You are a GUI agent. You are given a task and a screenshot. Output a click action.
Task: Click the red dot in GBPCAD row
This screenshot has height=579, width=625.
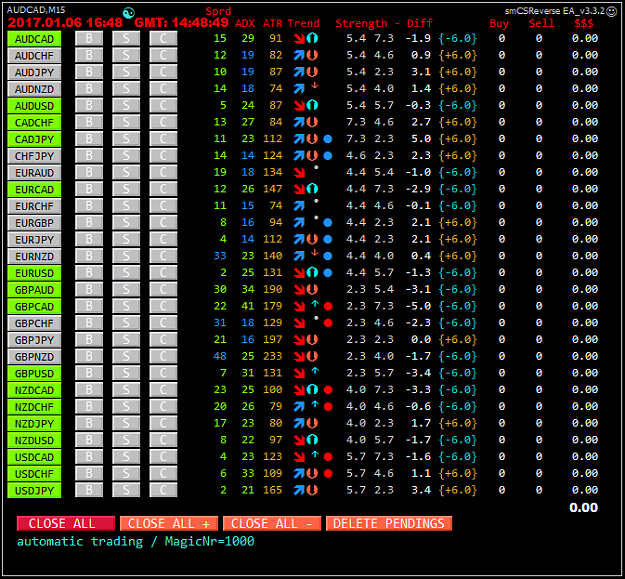[x=328, y=306]
